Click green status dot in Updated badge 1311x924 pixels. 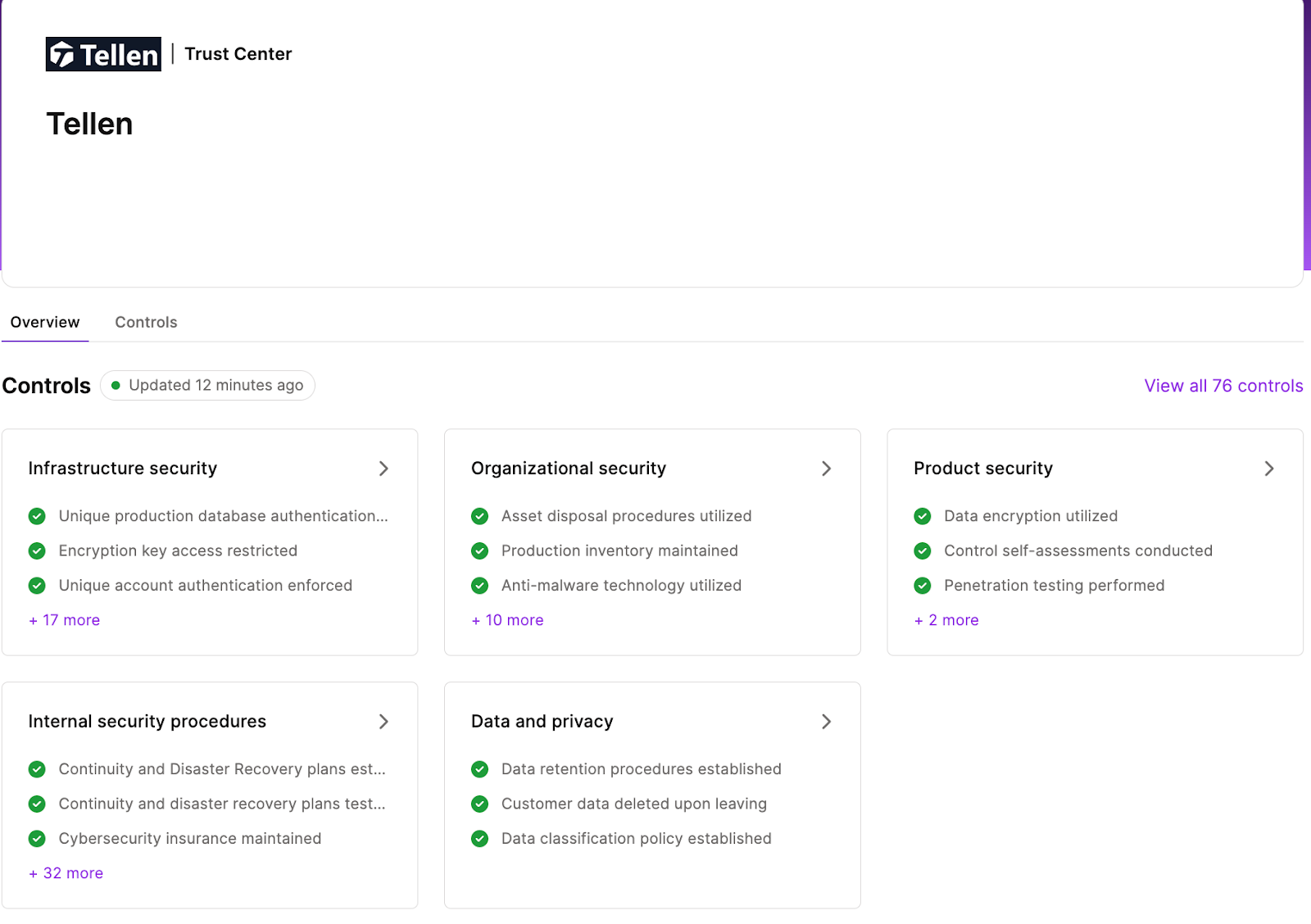click(116, 385)
